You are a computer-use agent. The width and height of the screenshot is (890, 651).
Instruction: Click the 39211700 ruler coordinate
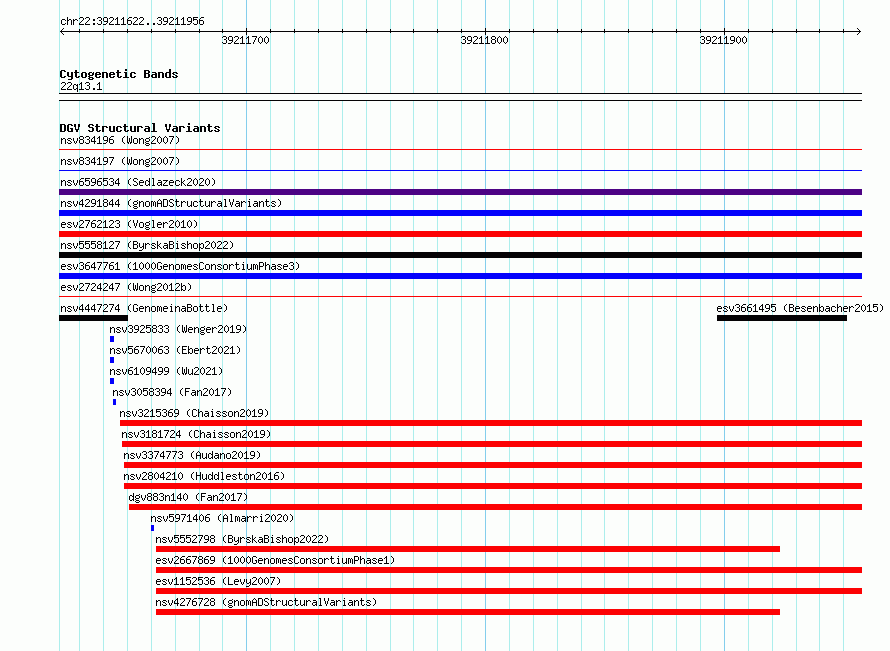(x=245, y=40)
